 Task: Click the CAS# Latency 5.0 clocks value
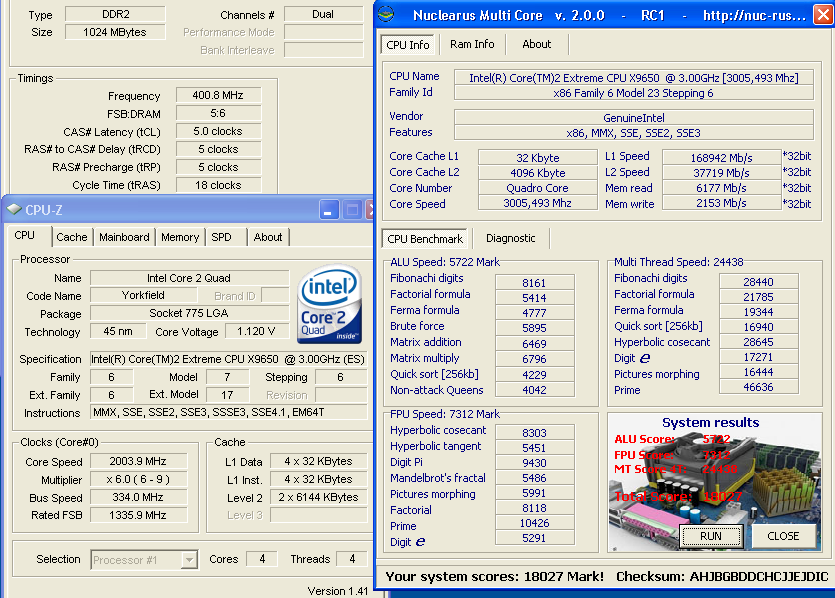click(218, 131)
